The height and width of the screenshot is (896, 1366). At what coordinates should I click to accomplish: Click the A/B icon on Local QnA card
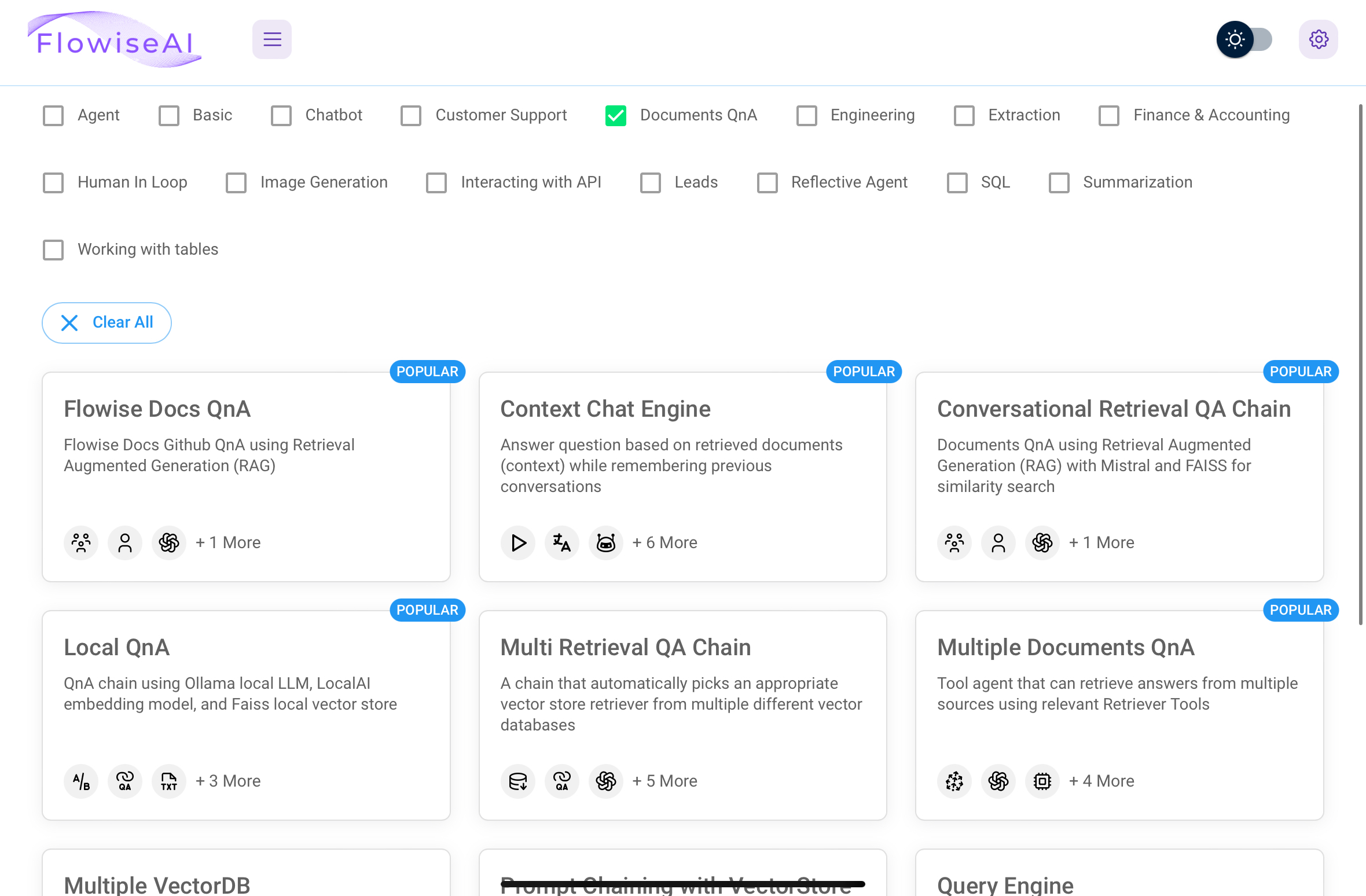coord(81,781)
